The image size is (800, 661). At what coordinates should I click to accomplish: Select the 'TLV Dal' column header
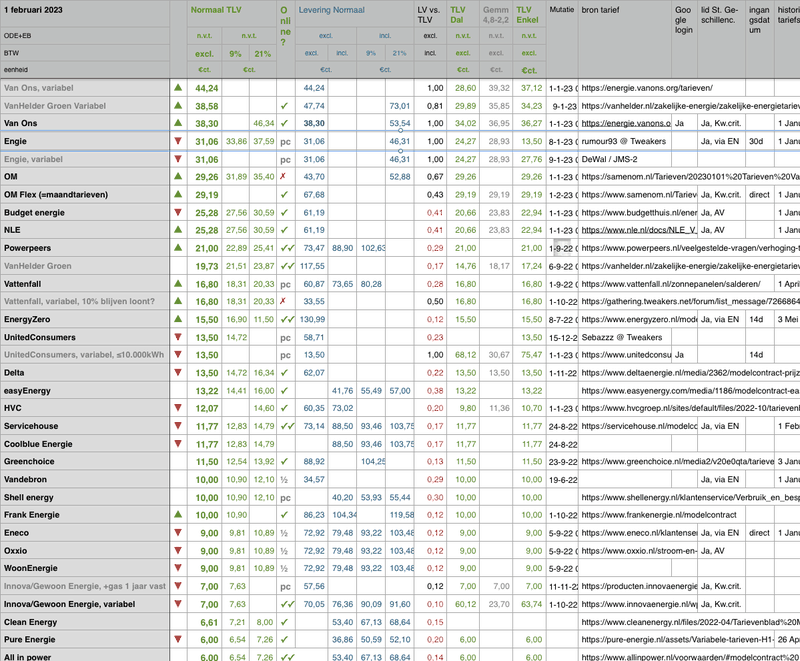(x=458, y=15)
